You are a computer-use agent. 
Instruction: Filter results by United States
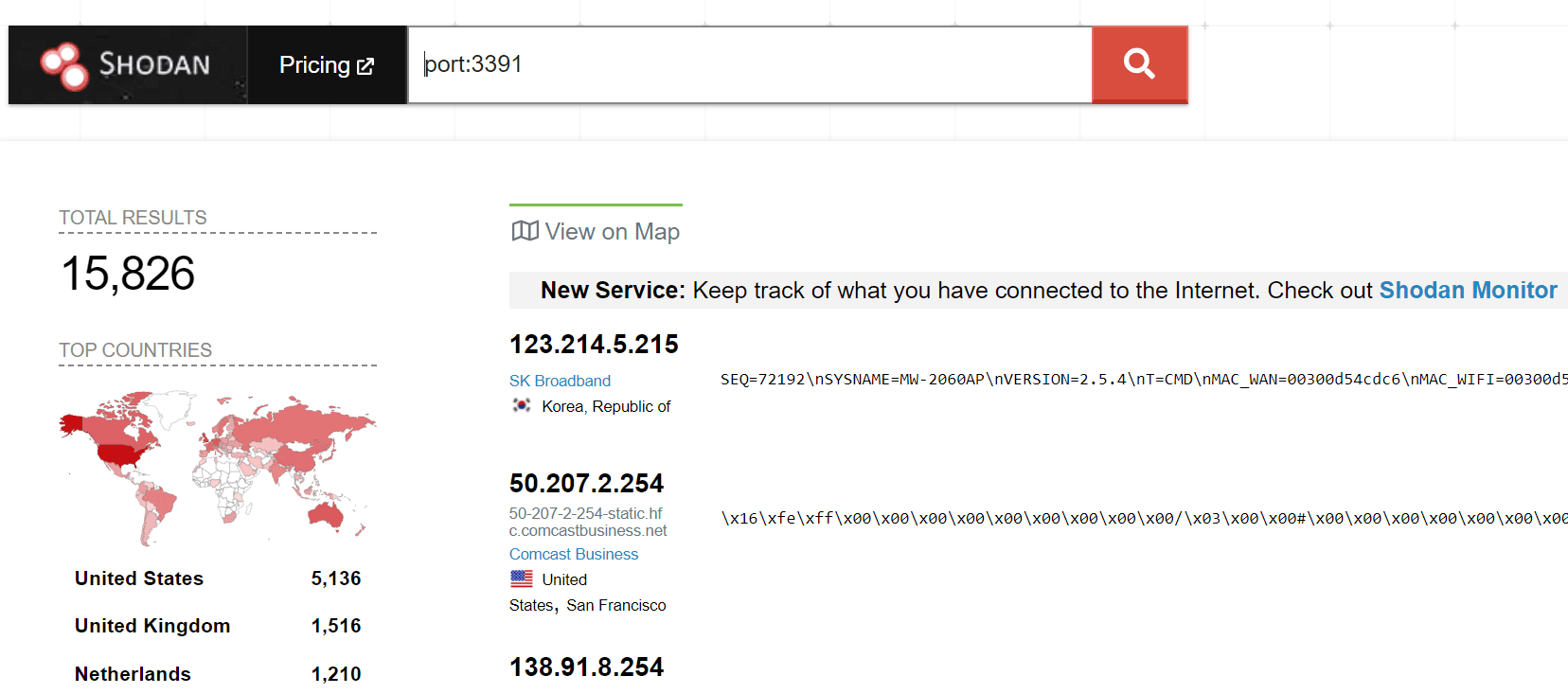pos(139,578)
